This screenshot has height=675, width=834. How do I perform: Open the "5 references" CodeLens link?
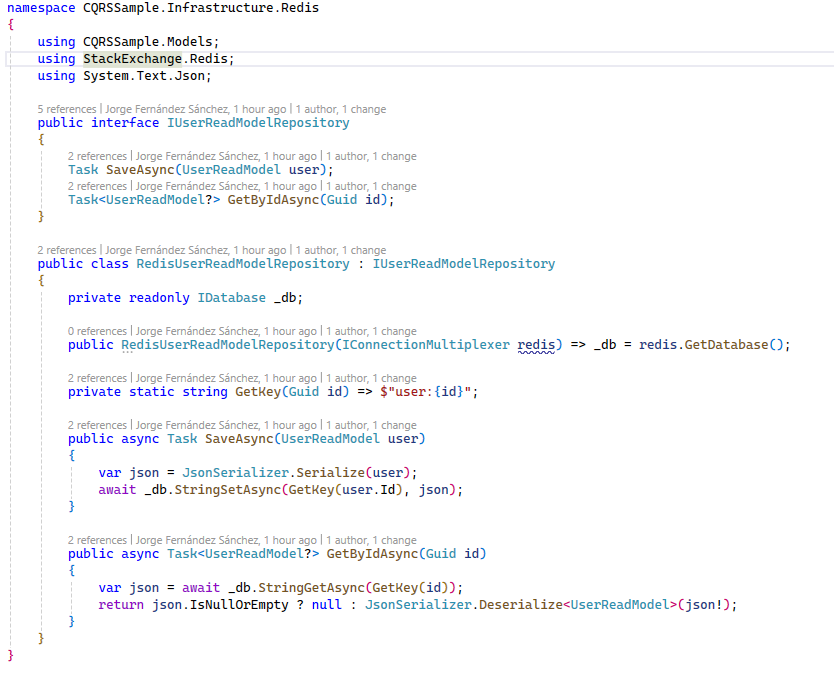[x=66, y=109]
